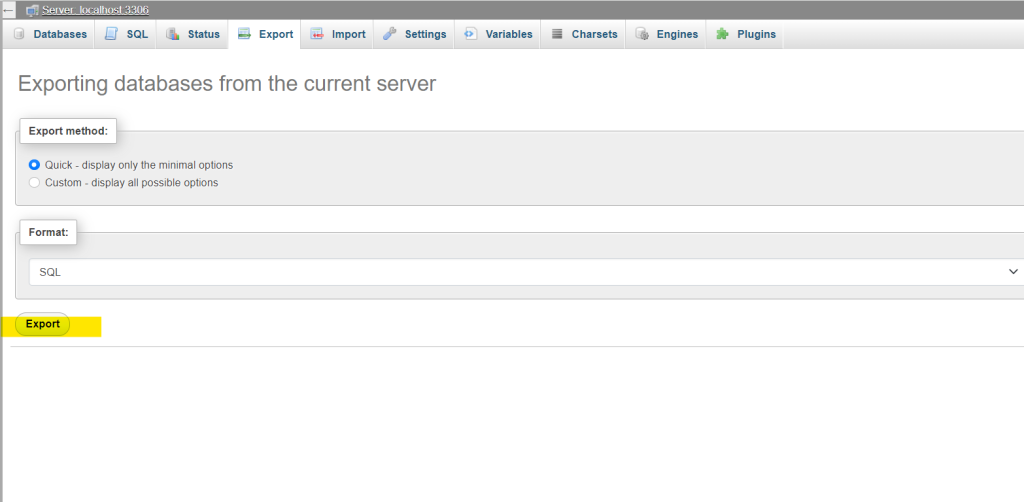Click the Export button

42,324
